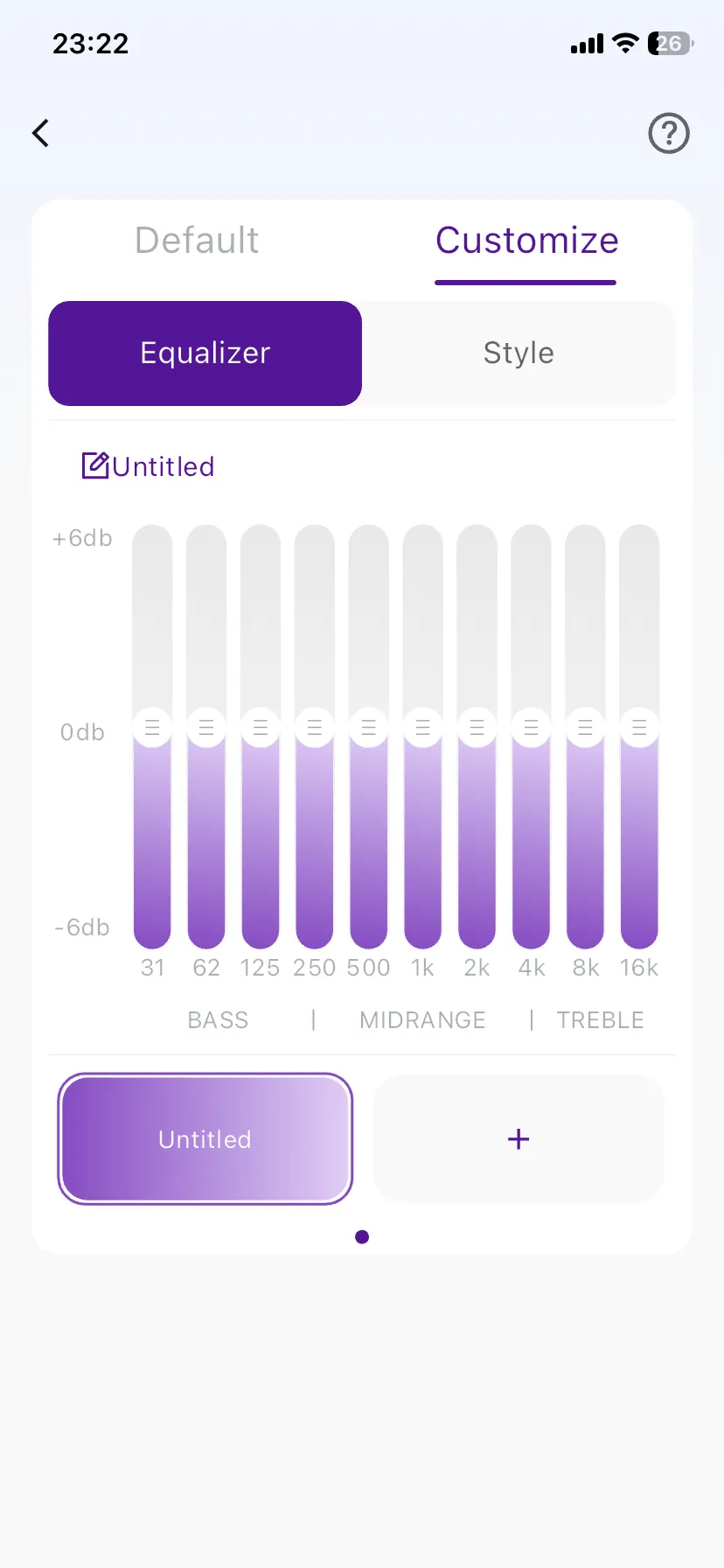724x1568 pixels.
Task: Select the Customize tab
Action: [x=526, y=241]
